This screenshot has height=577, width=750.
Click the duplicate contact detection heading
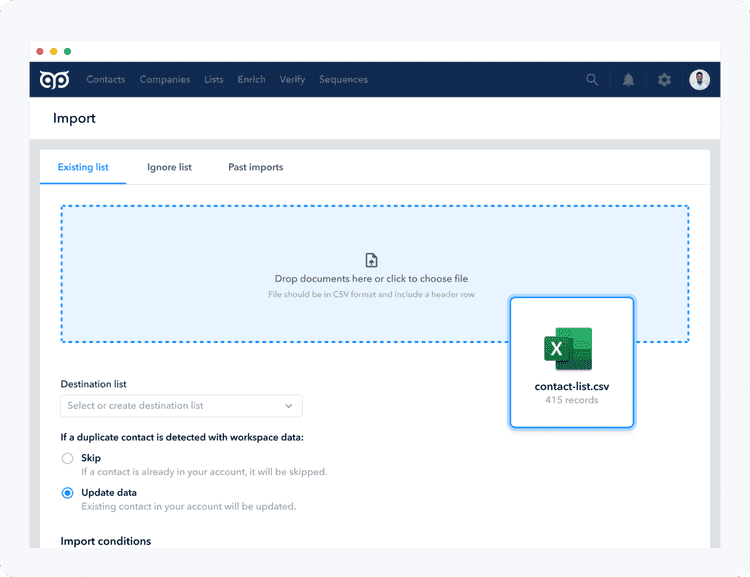(x=182, y=437)
